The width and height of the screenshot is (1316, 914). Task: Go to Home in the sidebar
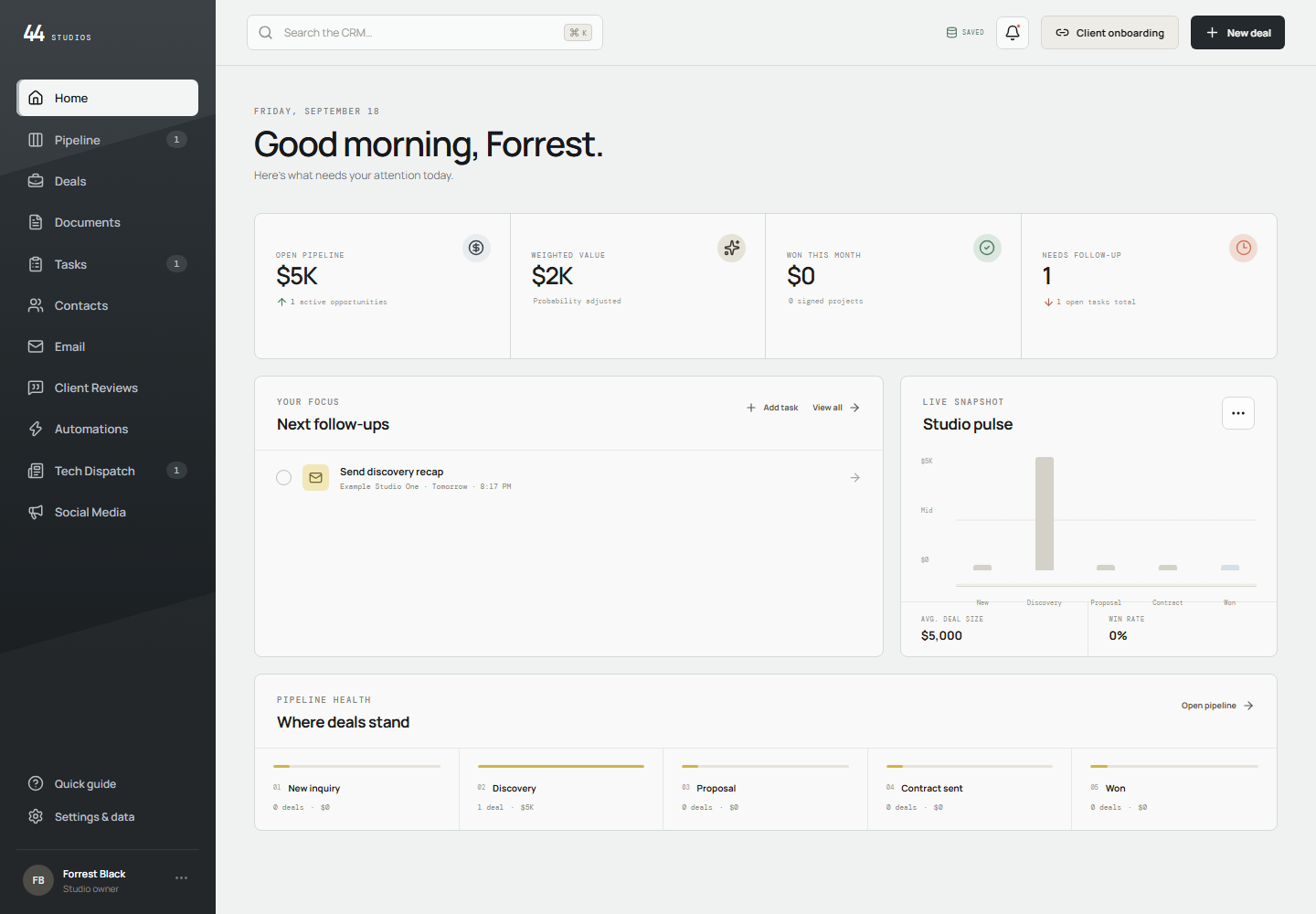point(108,98)
